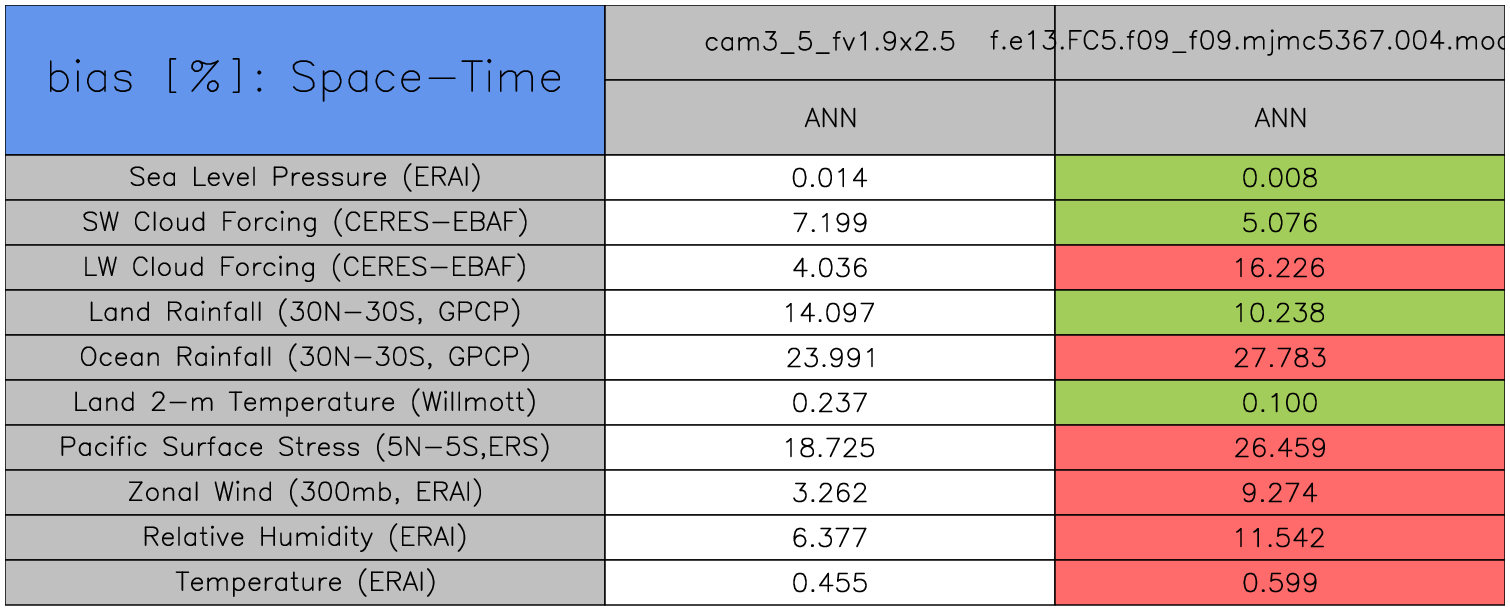This screenshot has height=611, width=1510.
Task: Click the red cell with value 26.459
Action: click(x=1280, y=447)
